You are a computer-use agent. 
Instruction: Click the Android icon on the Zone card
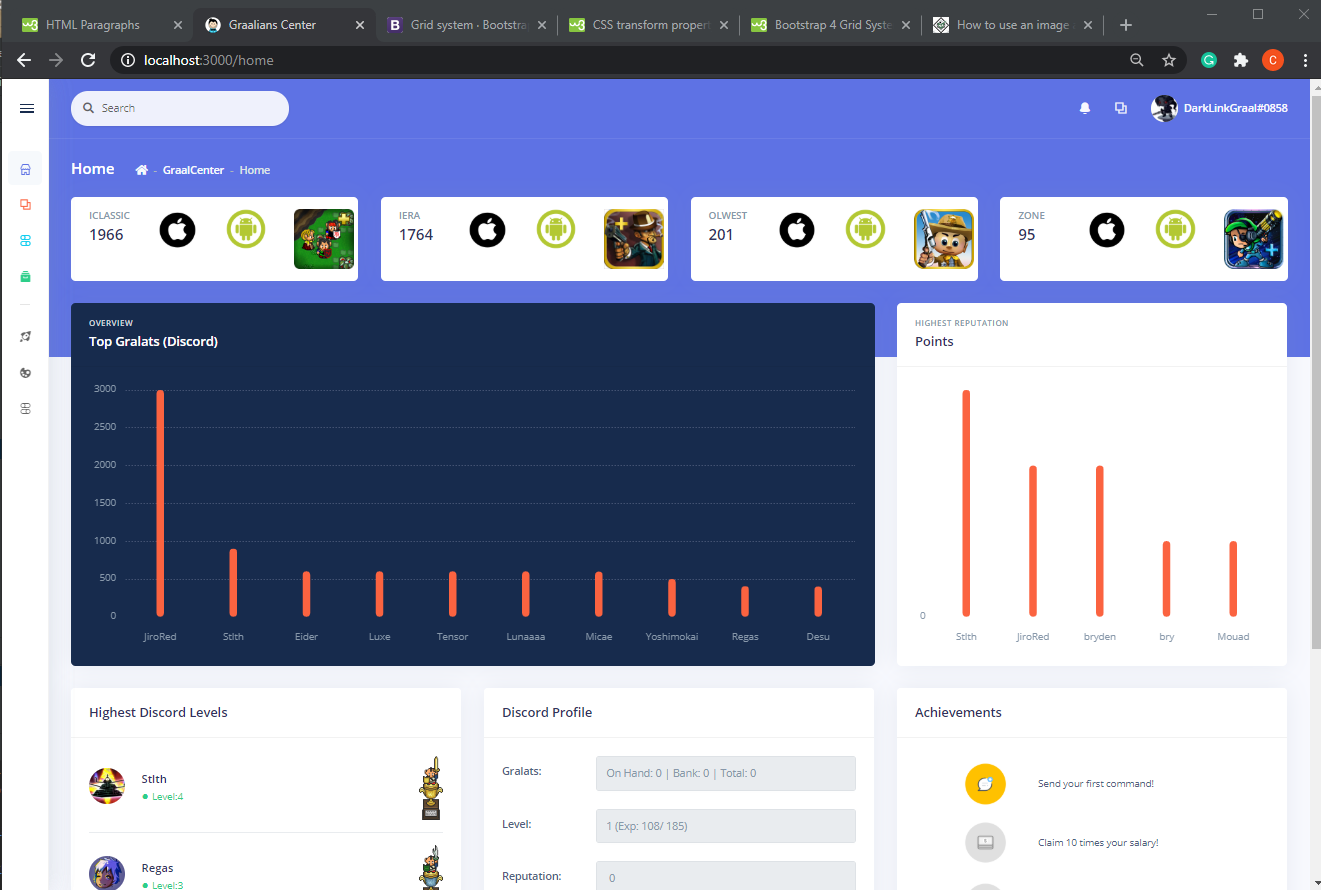tap(1175, 229)
